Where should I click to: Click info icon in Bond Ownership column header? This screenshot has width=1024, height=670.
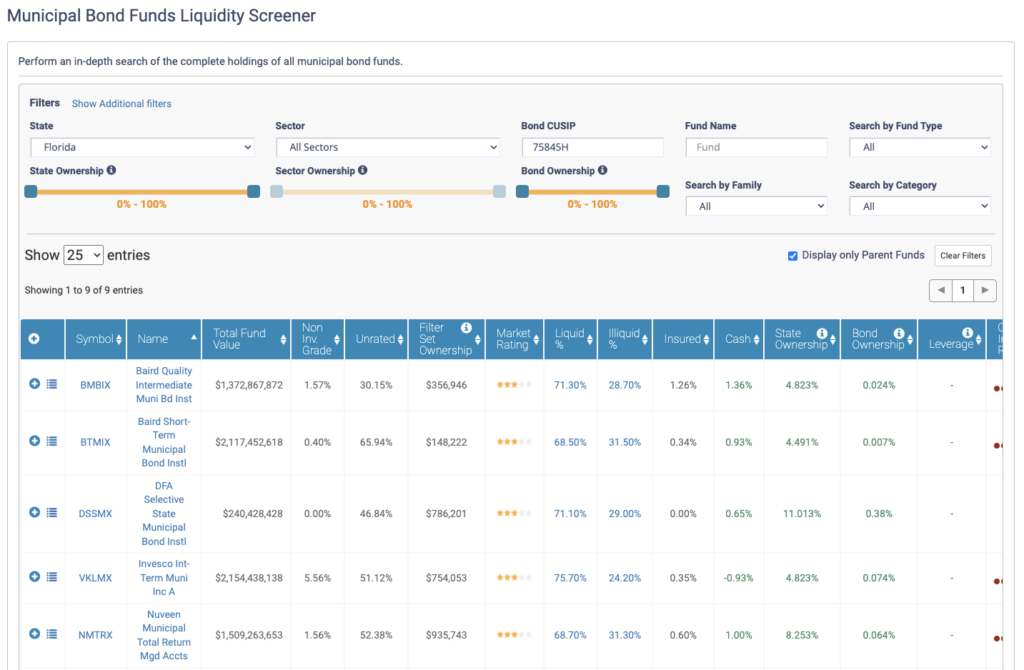(x=899, y=333)
